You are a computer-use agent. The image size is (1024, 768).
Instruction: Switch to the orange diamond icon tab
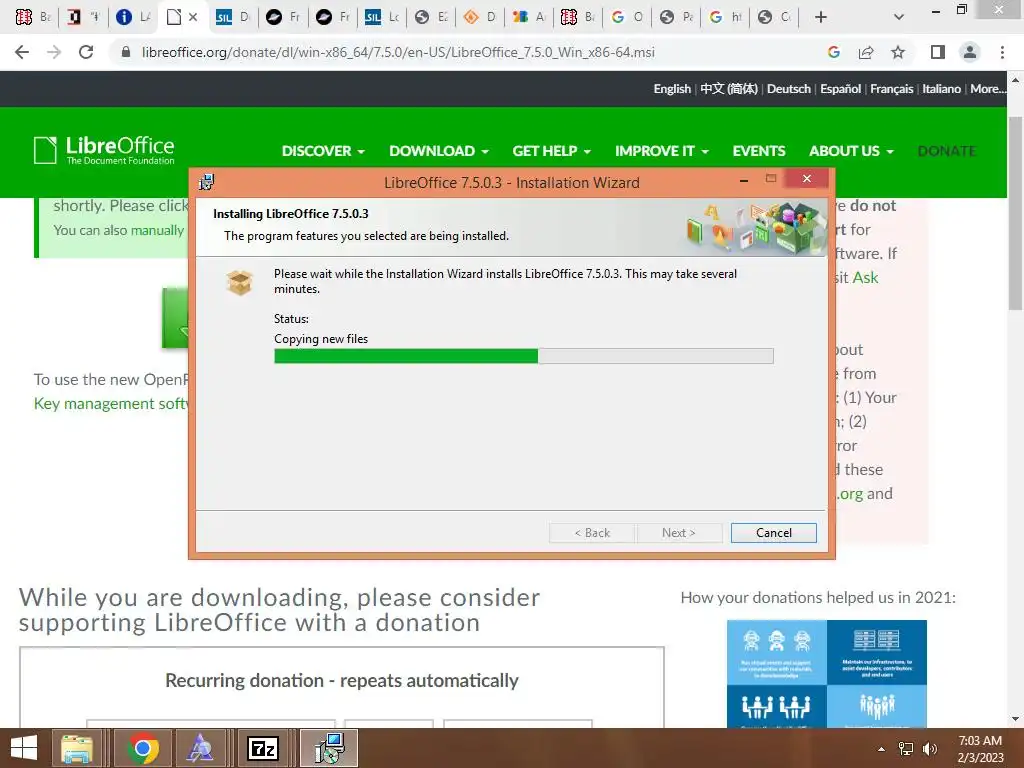click(x=480, y=17)
